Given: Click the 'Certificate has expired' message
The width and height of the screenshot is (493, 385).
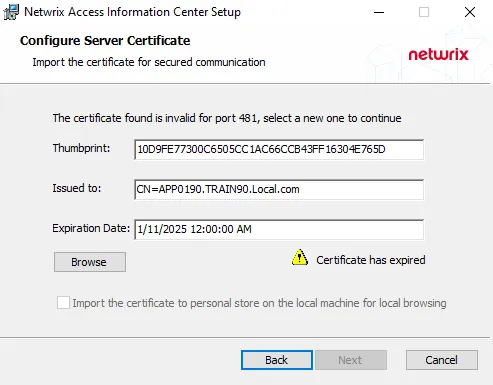Looking at the screenshot, I should [371, 260].
